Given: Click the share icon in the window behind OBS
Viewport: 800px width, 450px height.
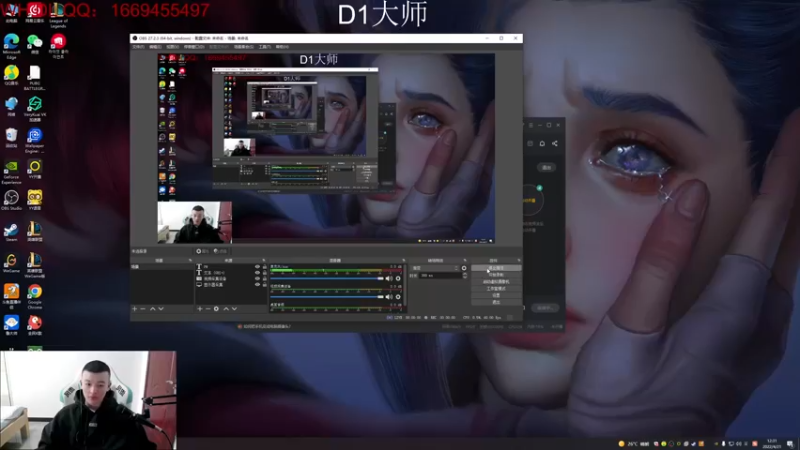Looking at the screenshot, I should (x=555, y=143).
